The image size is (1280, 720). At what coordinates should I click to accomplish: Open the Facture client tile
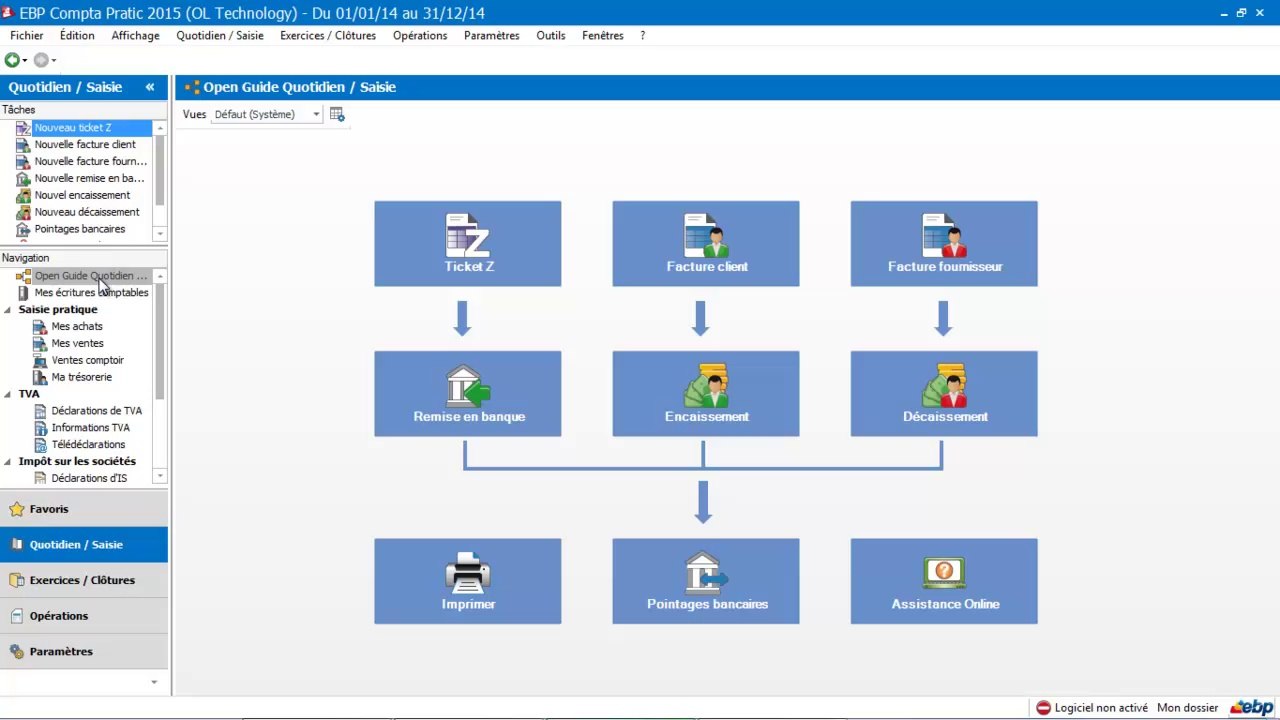pos(706,244)
